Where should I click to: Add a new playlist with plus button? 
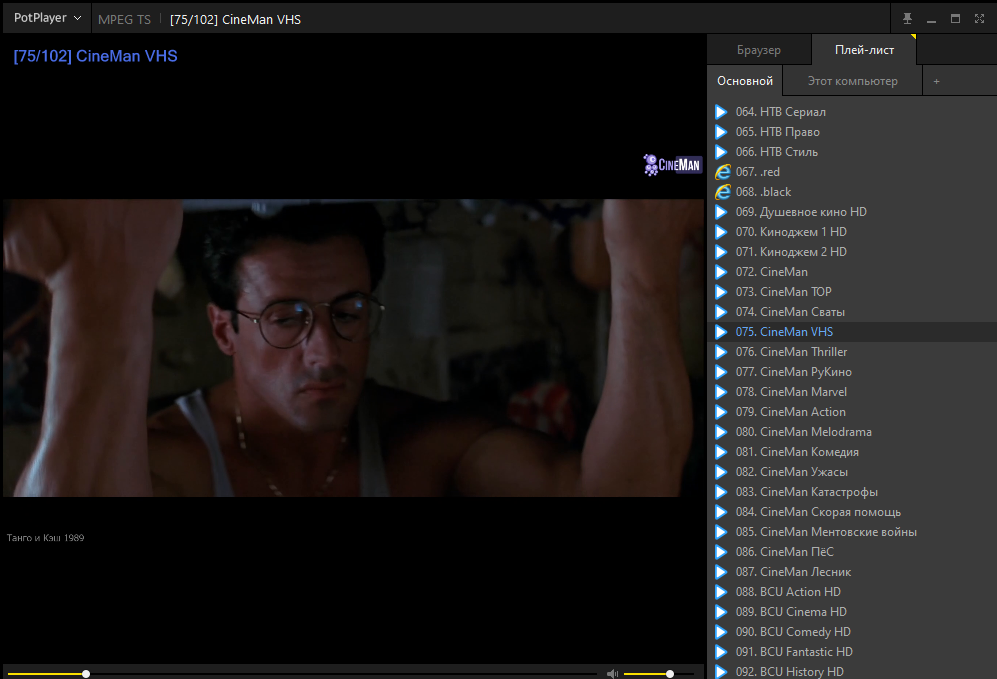[x=936, y=81]
